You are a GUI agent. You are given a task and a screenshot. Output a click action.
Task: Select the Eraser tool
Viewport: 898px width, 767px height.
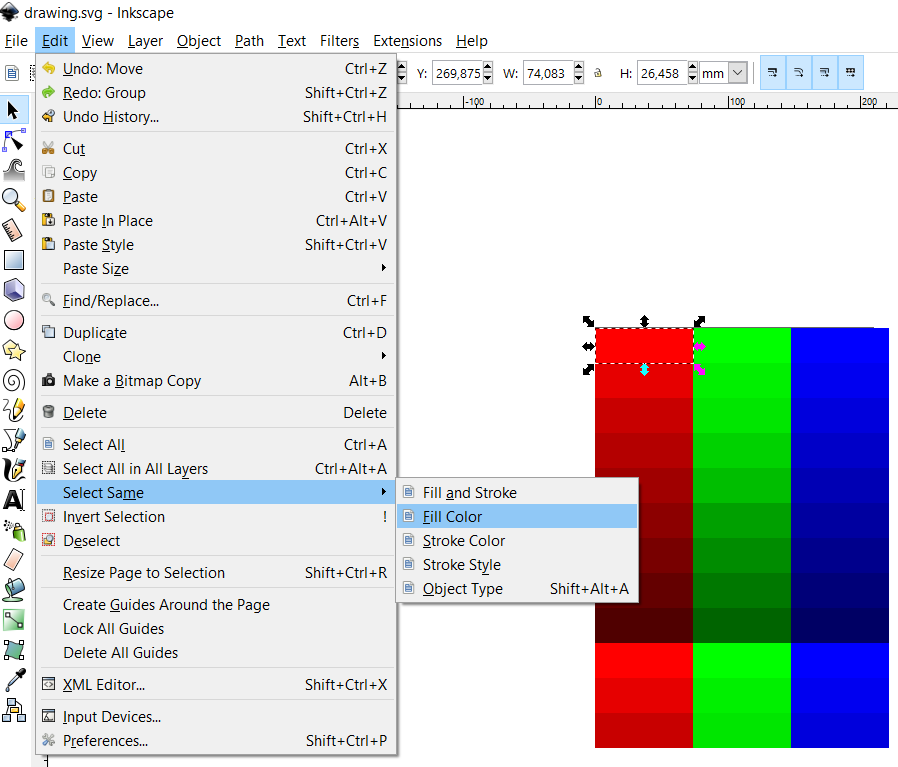click(14, 560)
